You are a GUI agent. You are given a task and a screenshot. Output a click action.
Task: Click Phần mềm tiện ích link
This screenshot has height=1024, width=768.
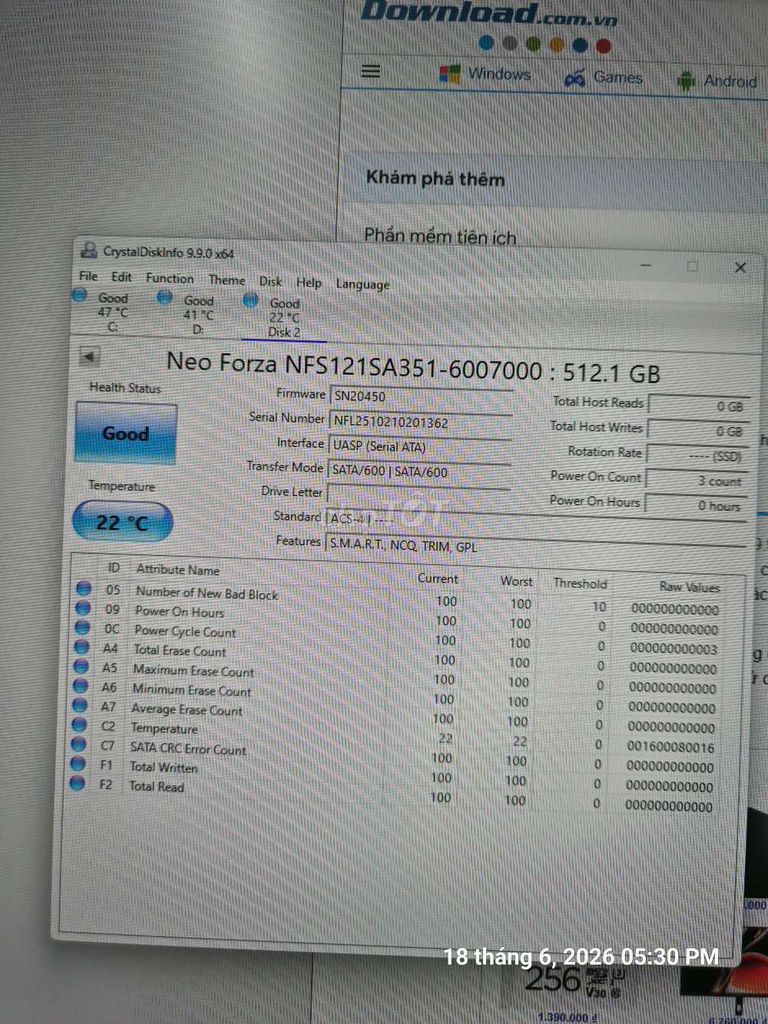(x=440, y=236)
